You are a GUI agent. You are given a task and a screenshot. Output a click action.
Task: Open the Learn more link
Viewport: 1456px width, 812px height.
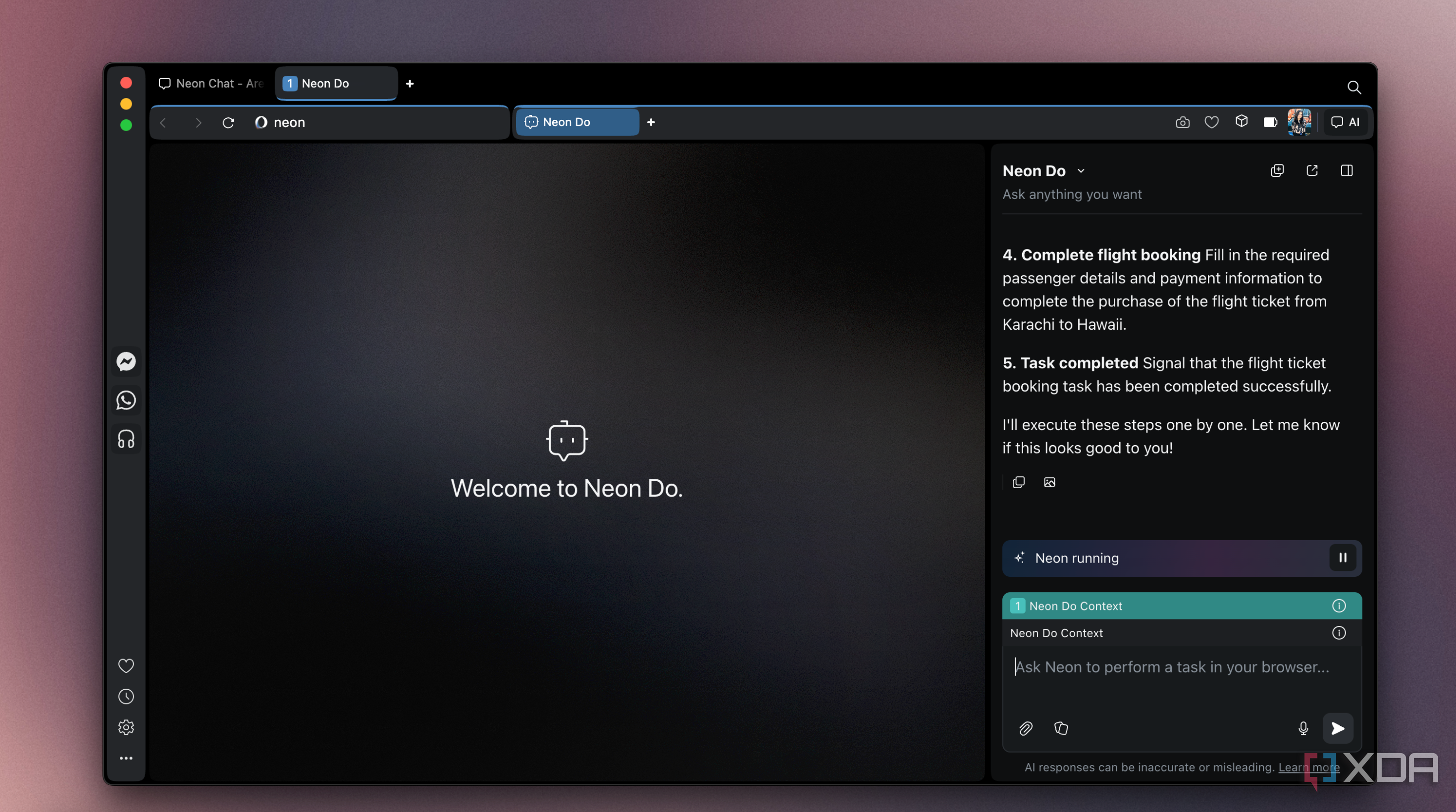pyautogui.click(x=1308, y=767)
